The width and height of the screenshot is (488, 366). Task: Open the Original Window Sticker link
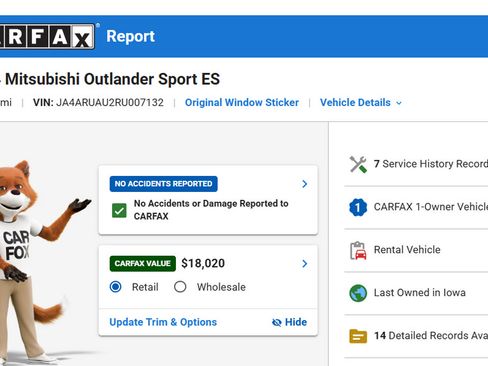click(x=242, y=103)
